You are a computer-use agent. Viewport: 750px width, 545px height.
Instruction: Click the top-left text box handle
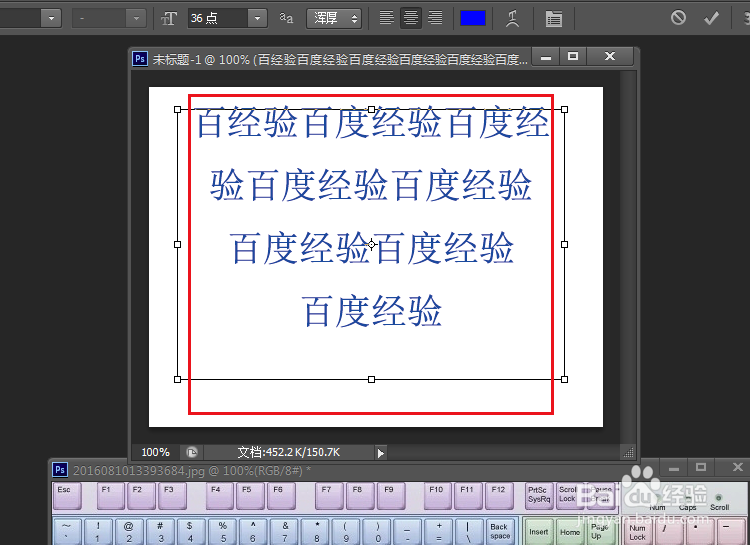(177, 110)
